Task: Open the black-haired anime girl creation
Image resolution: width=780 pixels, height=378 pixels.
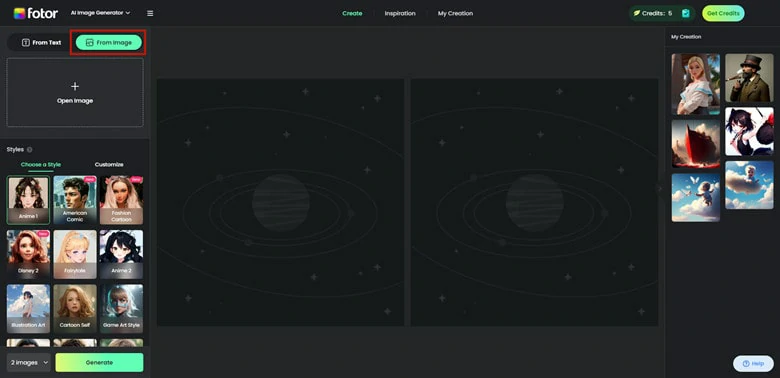Action: [749, 131]
